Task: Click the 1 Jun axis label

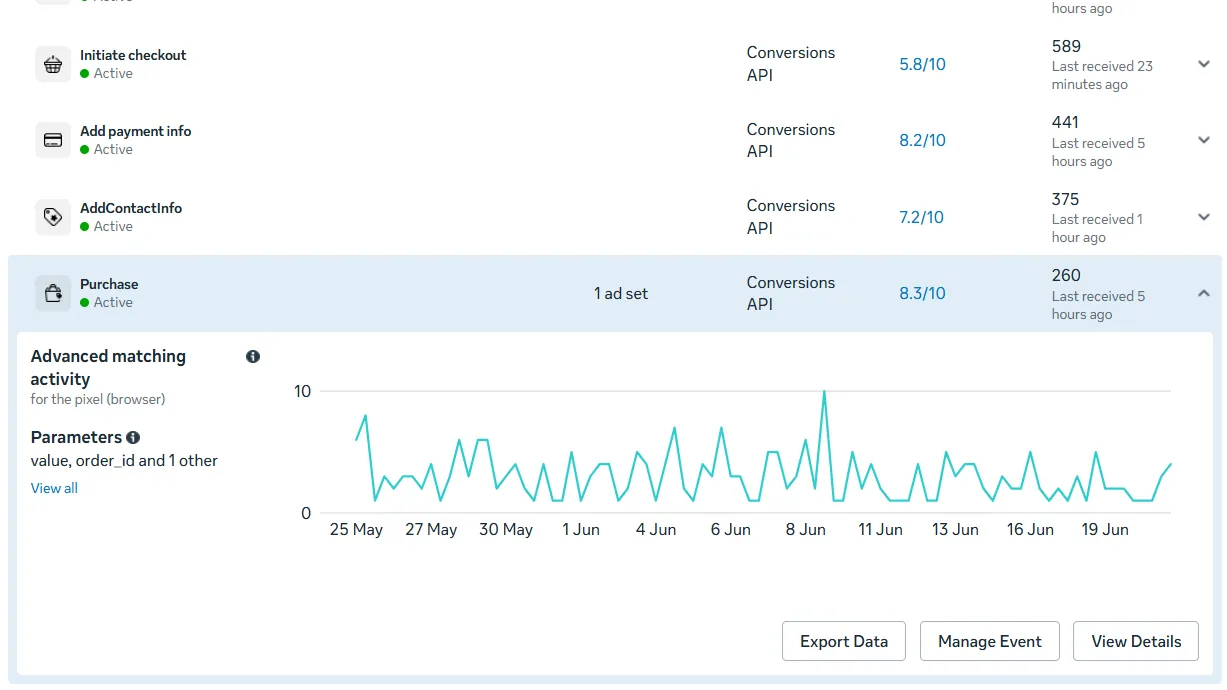Action: tap(581, 529)
